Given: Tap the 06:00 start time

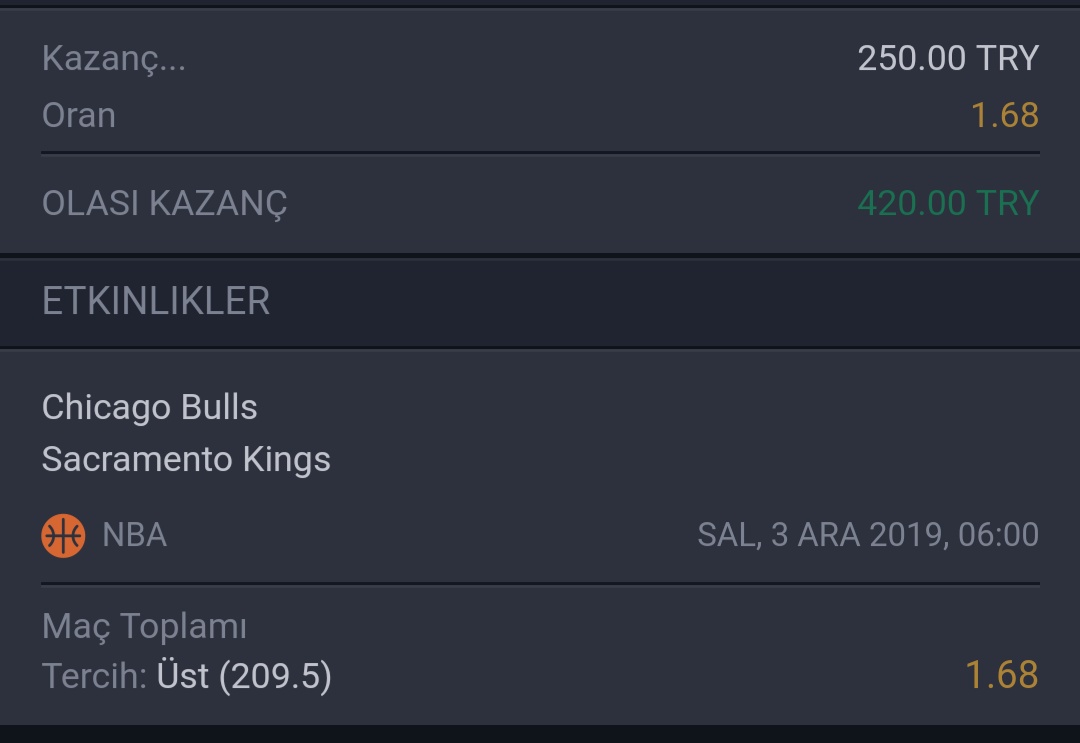Looking at the screenshot, I should pos(998,535).
